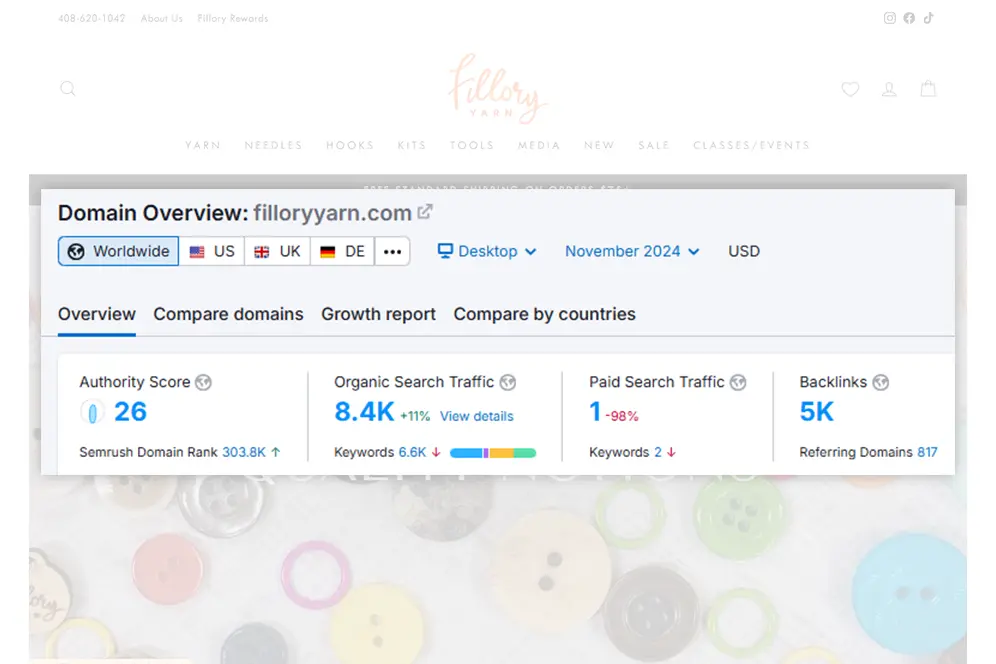Click Semrush Domain Rank 303.8K value

coord(244,452)
